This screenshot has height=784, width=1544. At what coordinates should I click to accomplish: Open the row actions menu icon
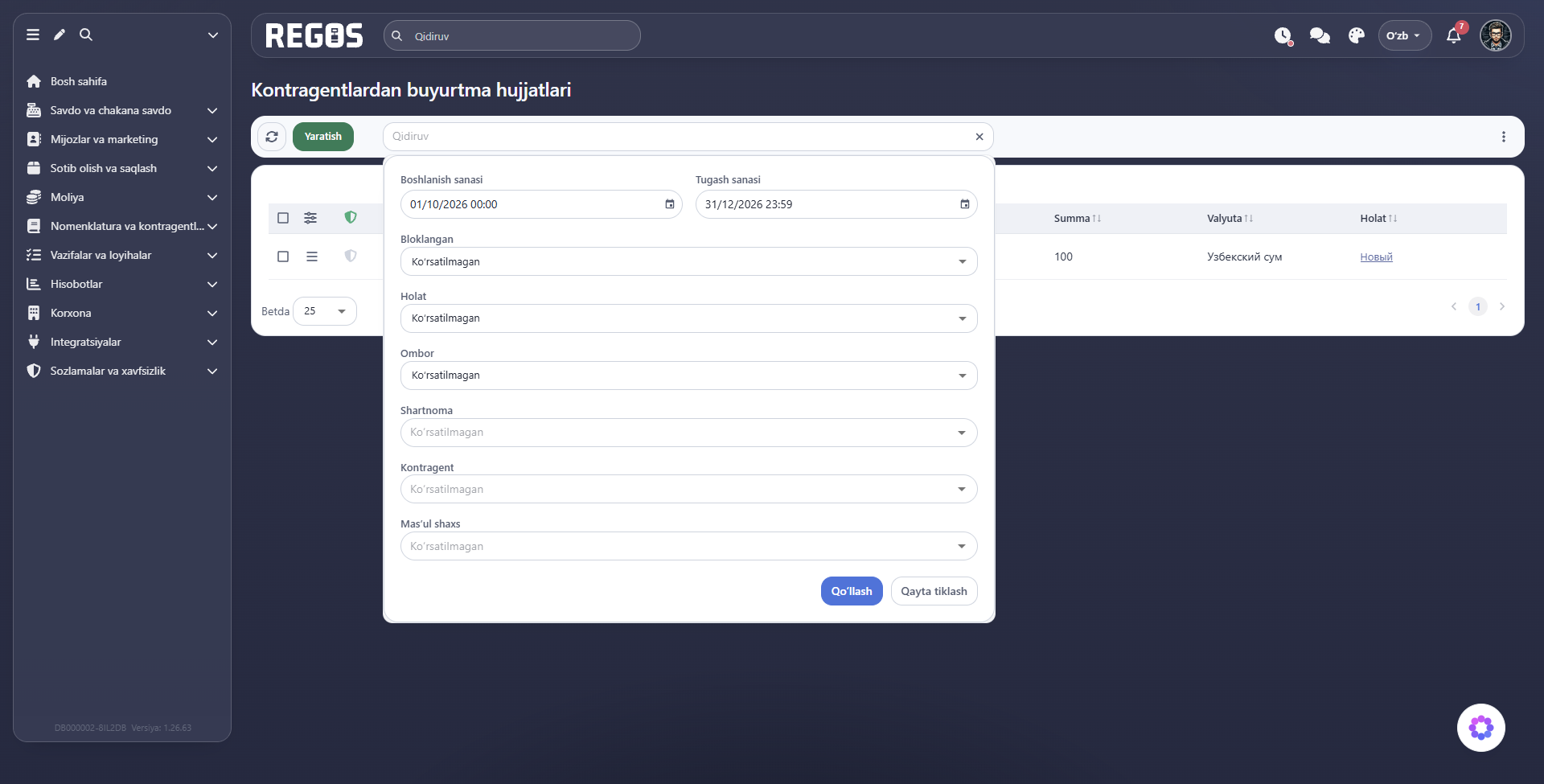[312, 257]
